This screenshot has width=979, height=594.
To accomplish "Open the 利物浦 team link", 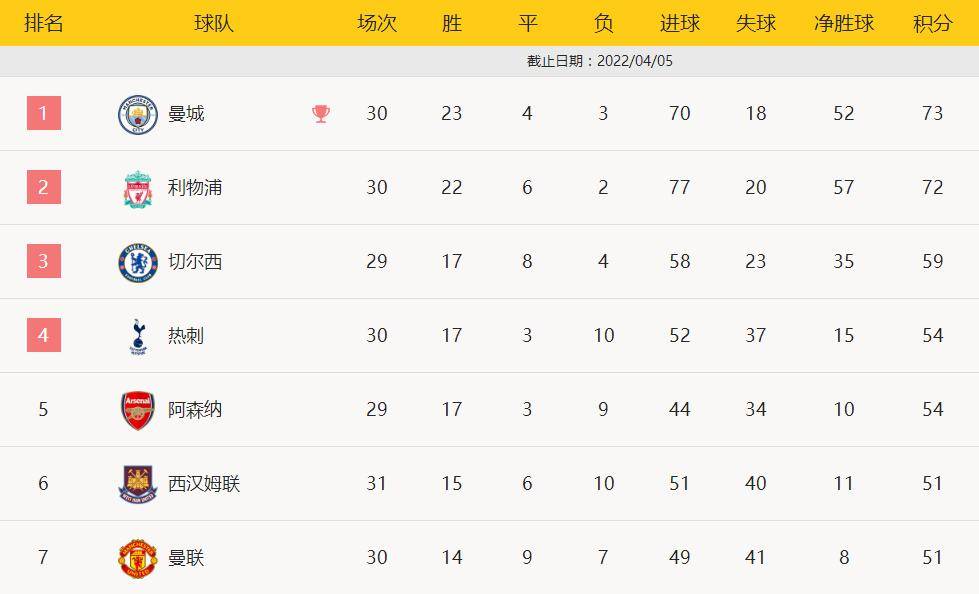I will coord(195,188).
